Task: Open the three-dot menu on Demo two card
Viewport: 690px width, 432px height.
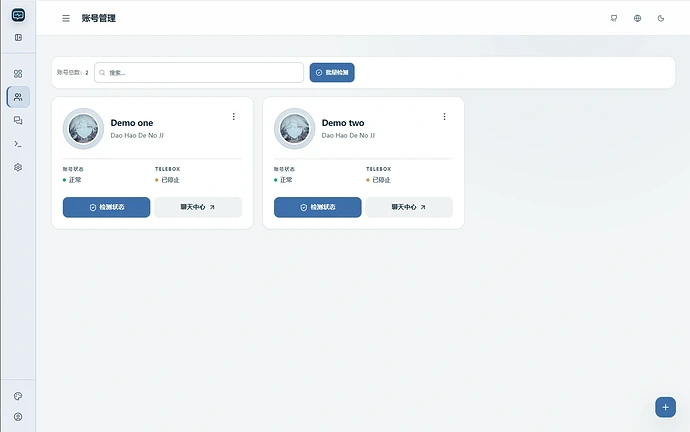Action: tap(444, 117)
